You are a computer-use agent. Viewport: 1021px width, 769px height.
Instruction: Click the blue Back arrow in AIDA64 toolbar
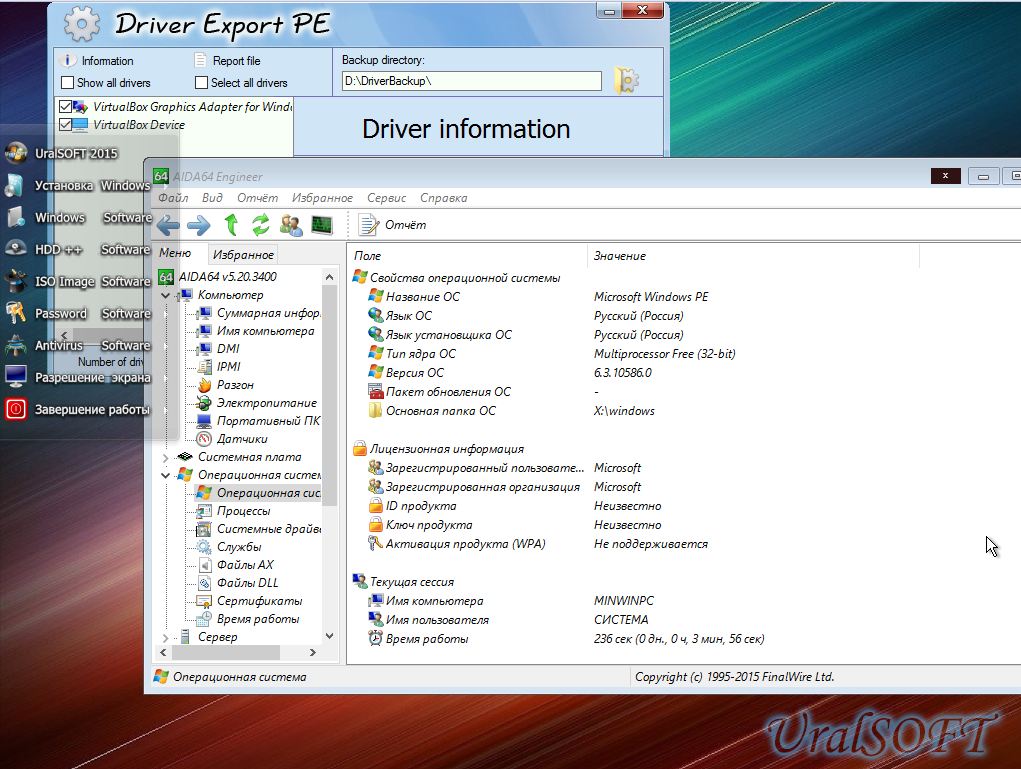168,224
